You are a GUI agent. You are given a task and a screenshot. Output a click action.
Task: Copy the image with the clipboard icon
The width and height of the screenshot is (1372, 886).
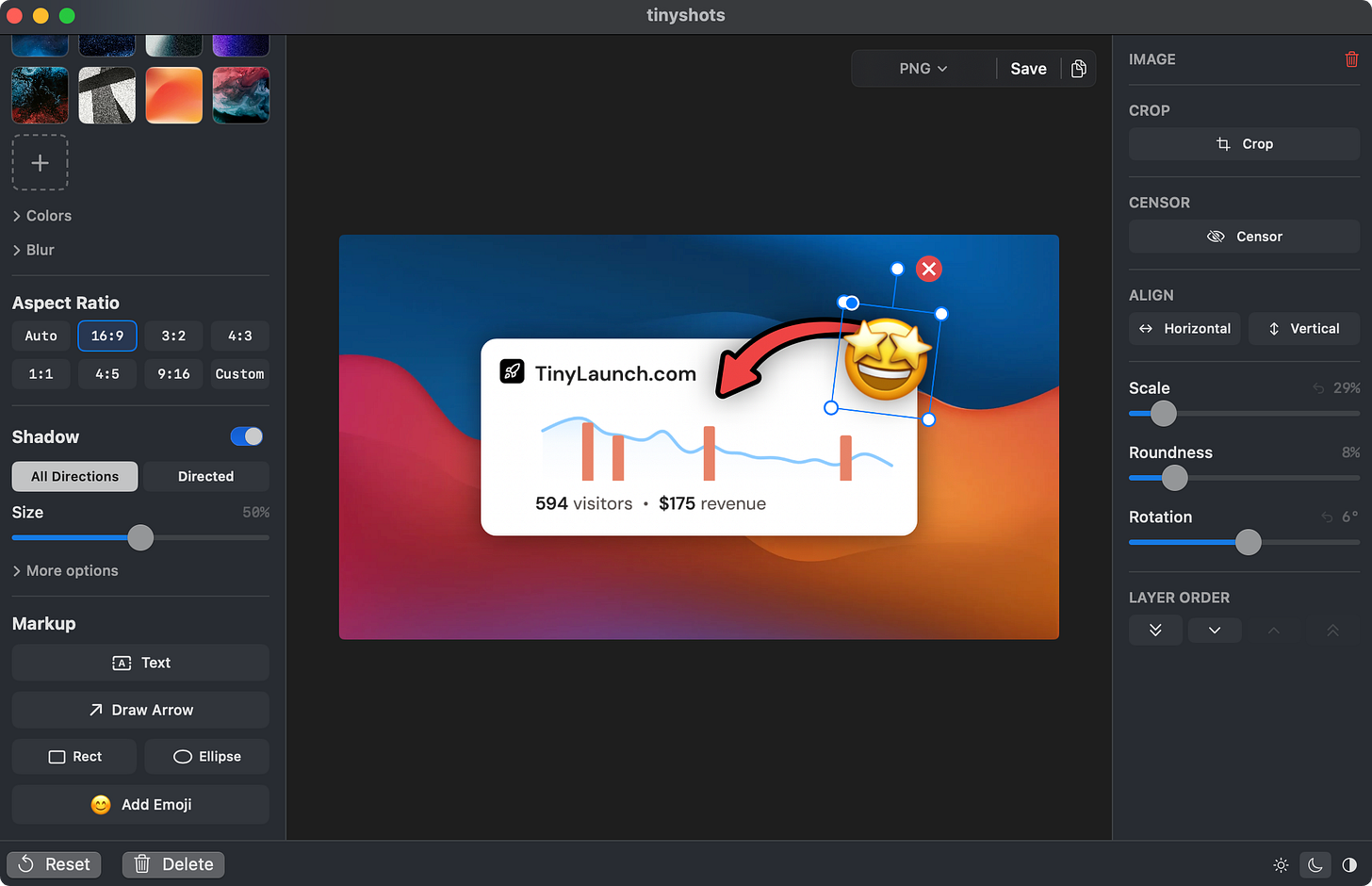(1079, 69)
